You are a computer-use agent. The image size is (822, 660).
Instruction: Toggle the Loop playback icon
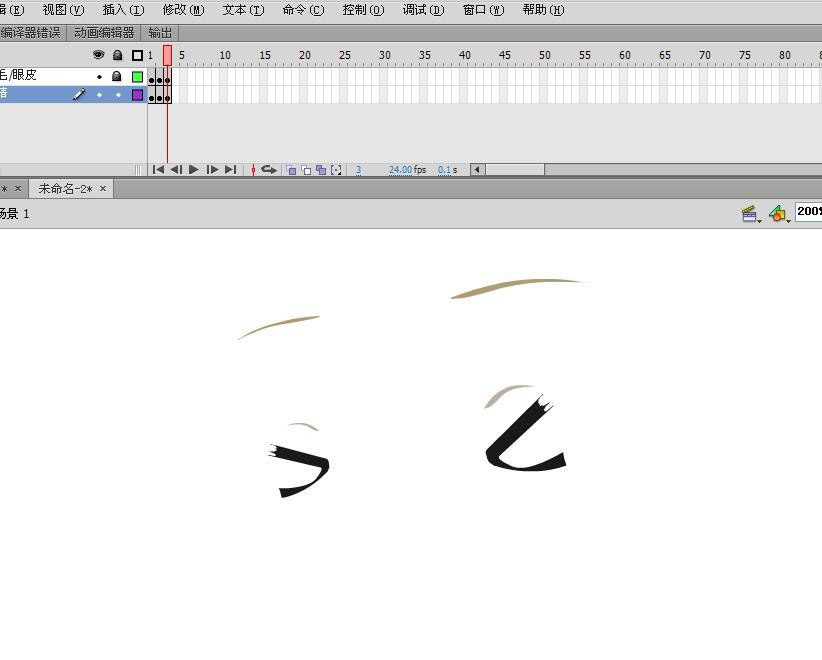pyautogui.click(x=269, y=170)
